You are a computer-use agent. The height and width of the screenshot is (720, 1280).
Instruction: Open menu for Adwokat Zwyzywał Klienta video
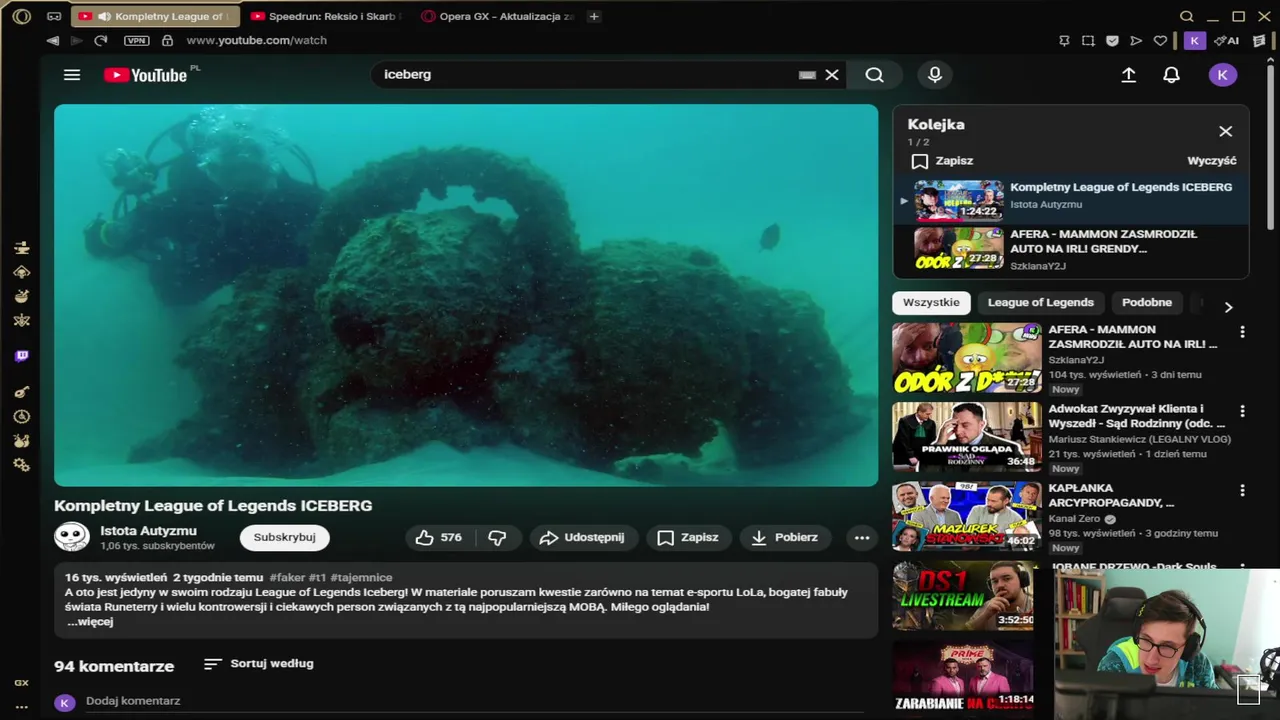click(x=1243, y=411)
